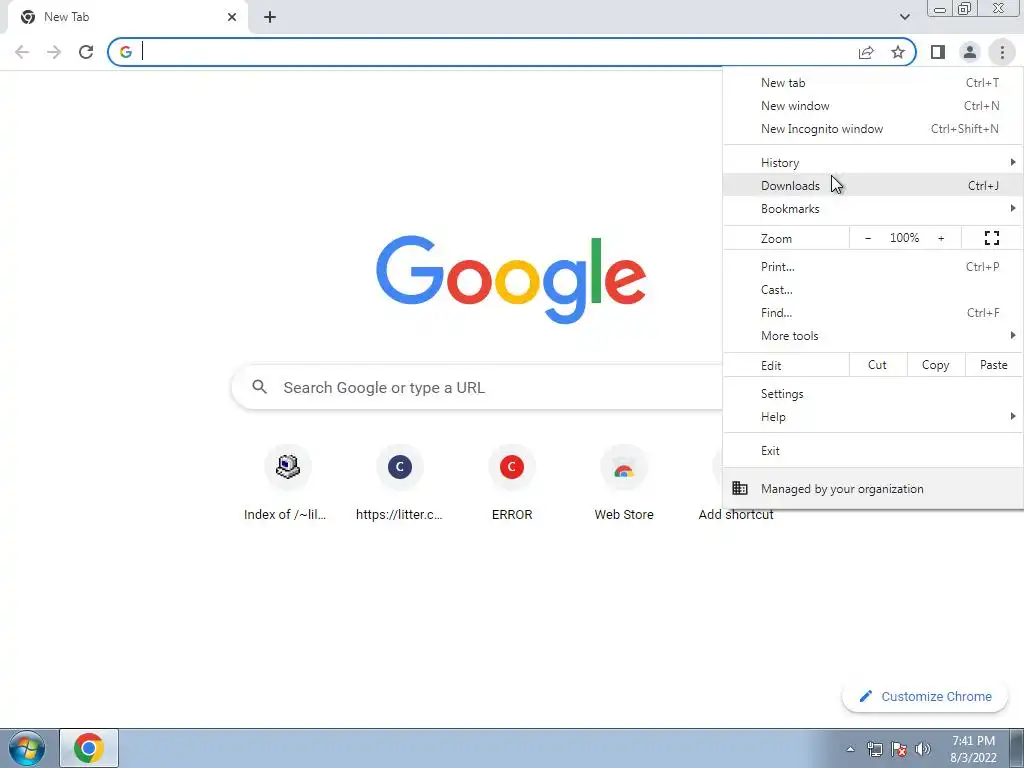Open the Web Store shortcut
1024x768 pixels.
[x=624, y=483]
